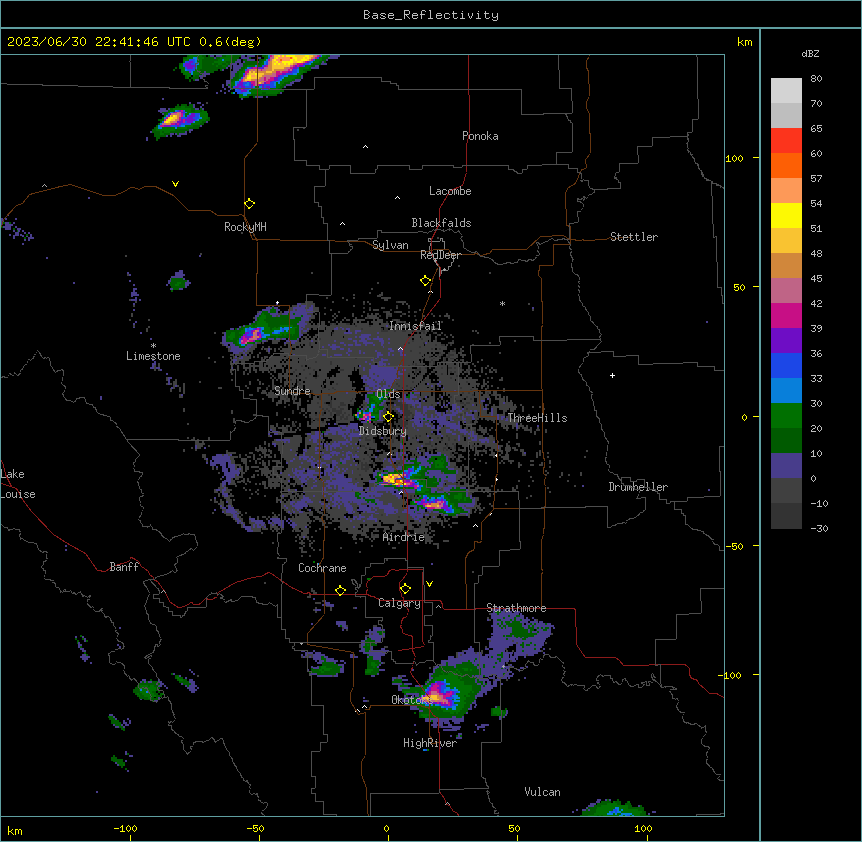Click the -30 value on dBZ scale
The image size is (862, 842).
[x=819, y=528]
